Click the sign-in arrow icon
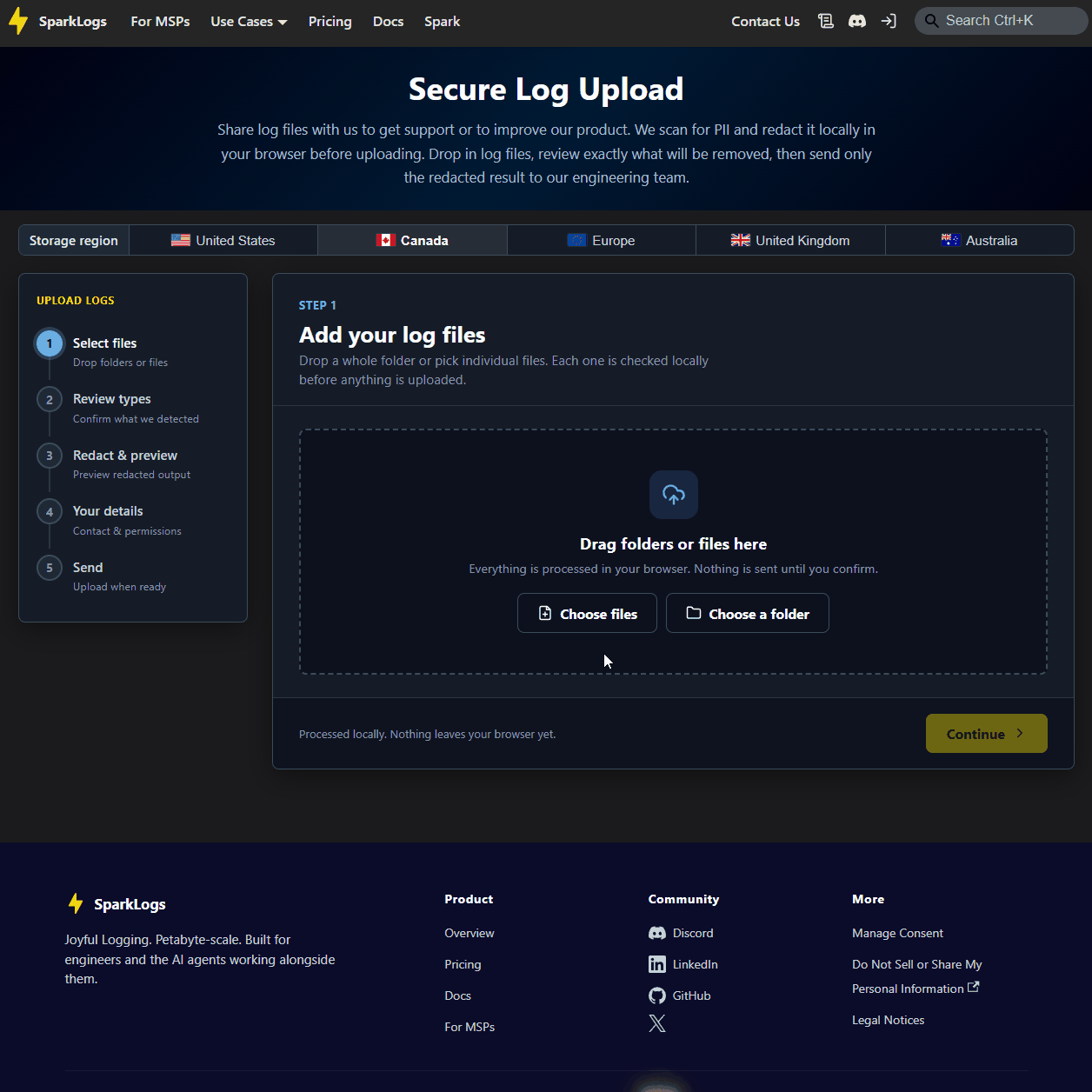Viewport: 1092px width, 1092px height. click(889, 21)
